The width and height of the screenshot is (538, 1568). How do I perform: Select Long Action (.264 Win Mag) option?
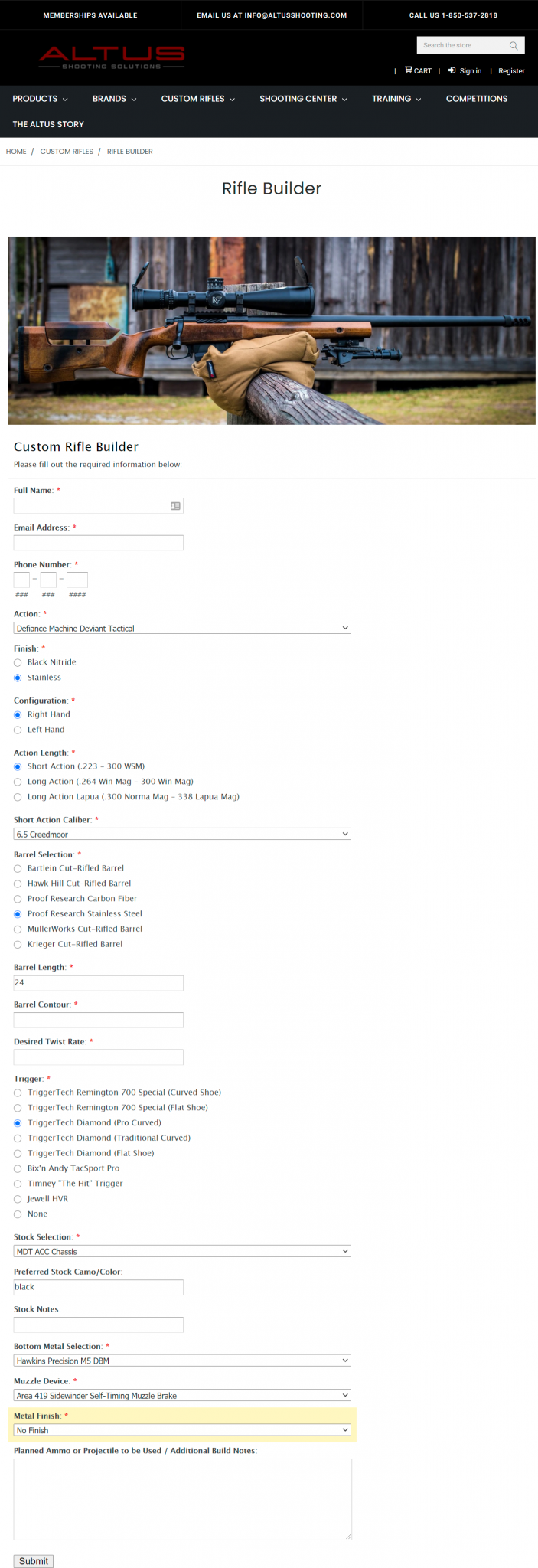tap(18, 782)
